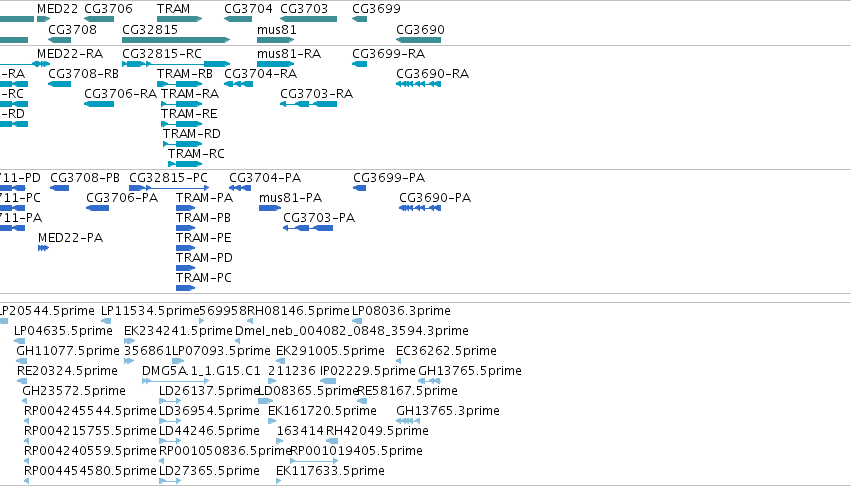Click the LD36954.5prime EST label

[x=209, y=411]
